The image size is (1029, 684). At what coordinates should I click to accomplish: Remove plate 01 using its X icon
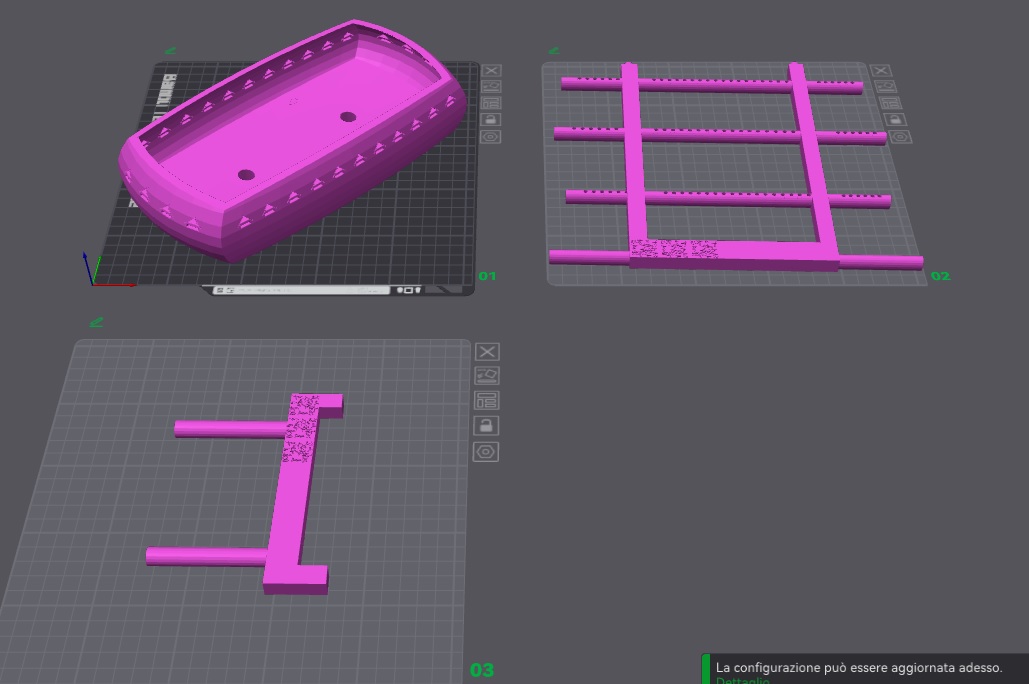click(x=490, y=71)
